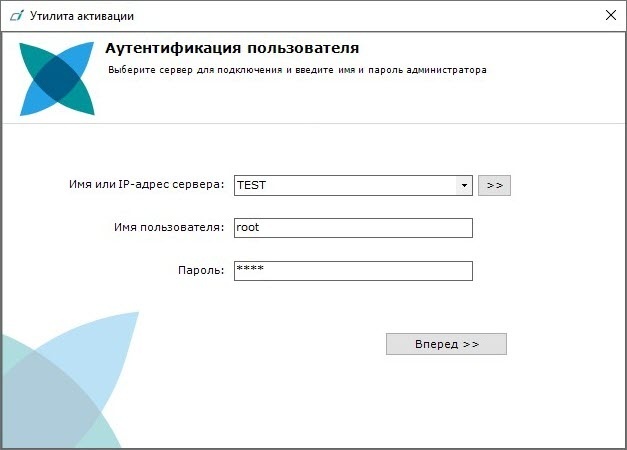The width and height of the screenshot is (627, 450).
Task: Click the subtitle text about choosing server
Action: (297, 71)
